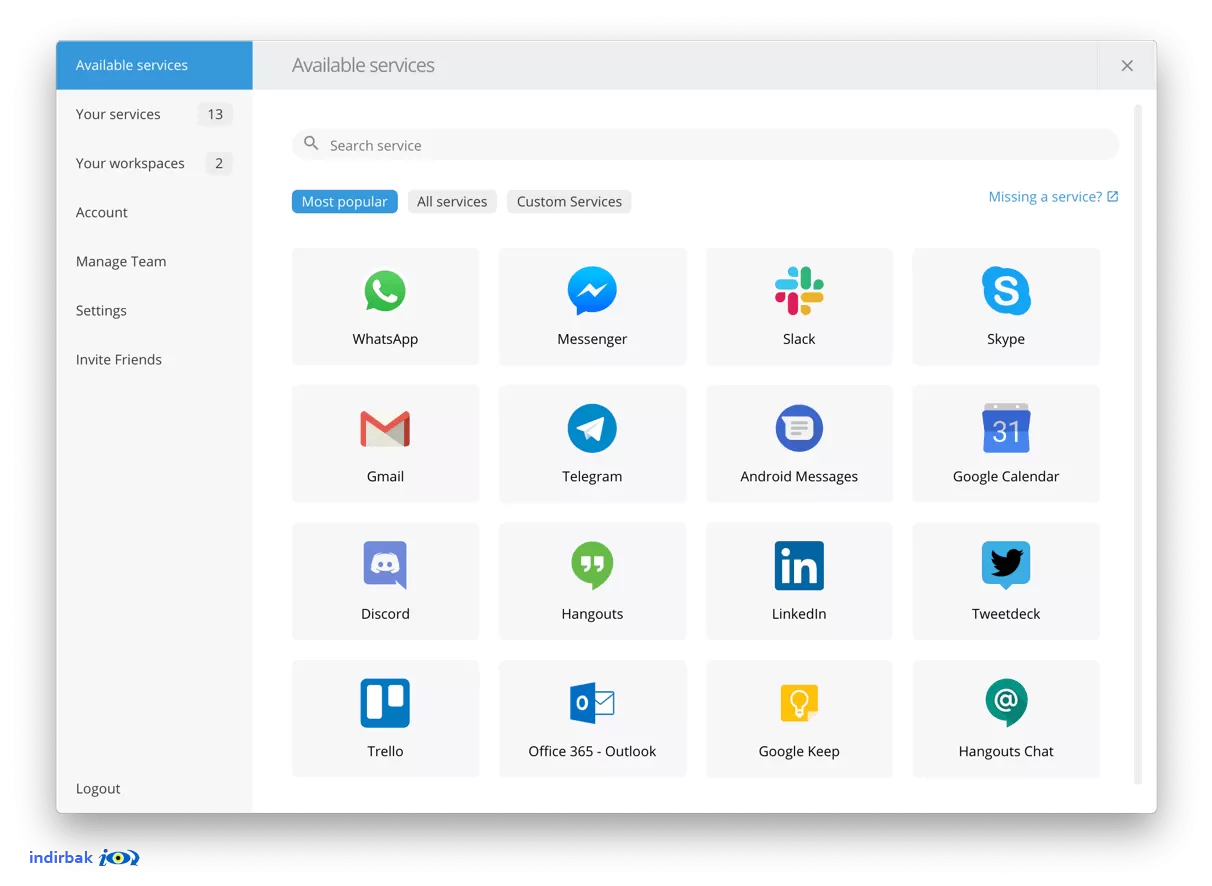Click the Skype label text

coord(1006,339)
